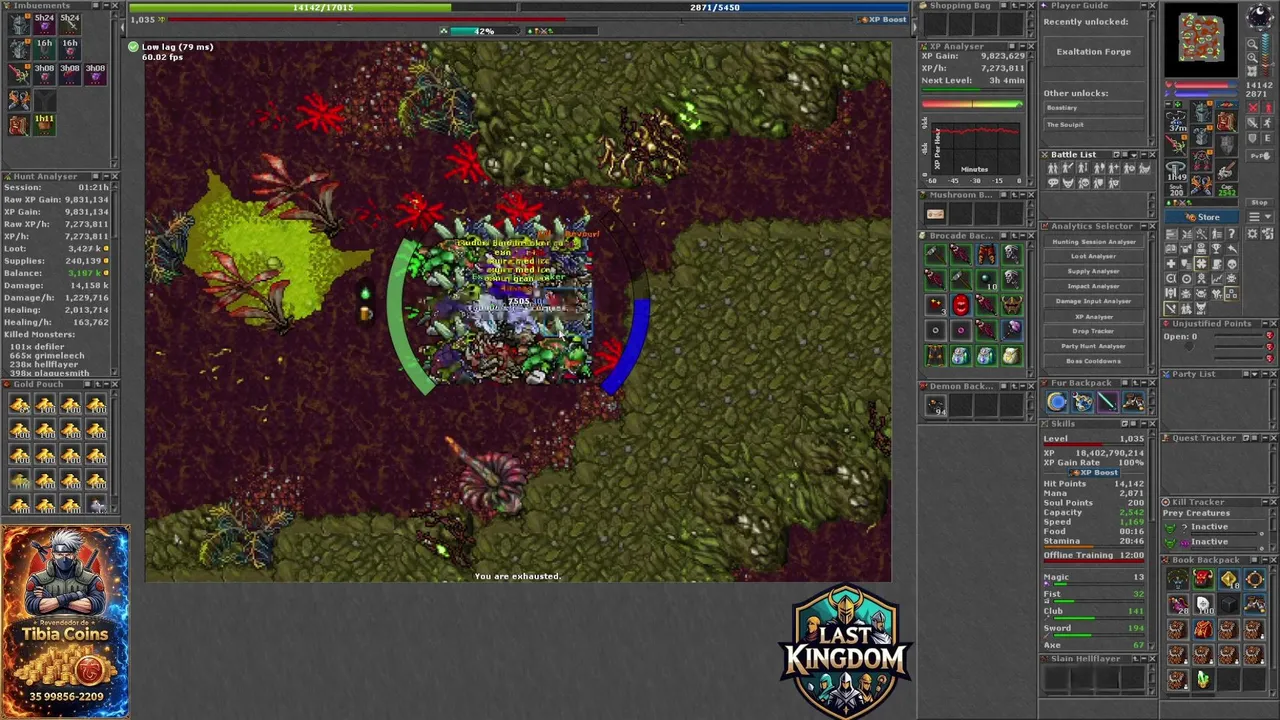This screenshot has height=720, width=1280.
Task: Click the green crystal item in the Book Backpack
Action: point(1204,679)
